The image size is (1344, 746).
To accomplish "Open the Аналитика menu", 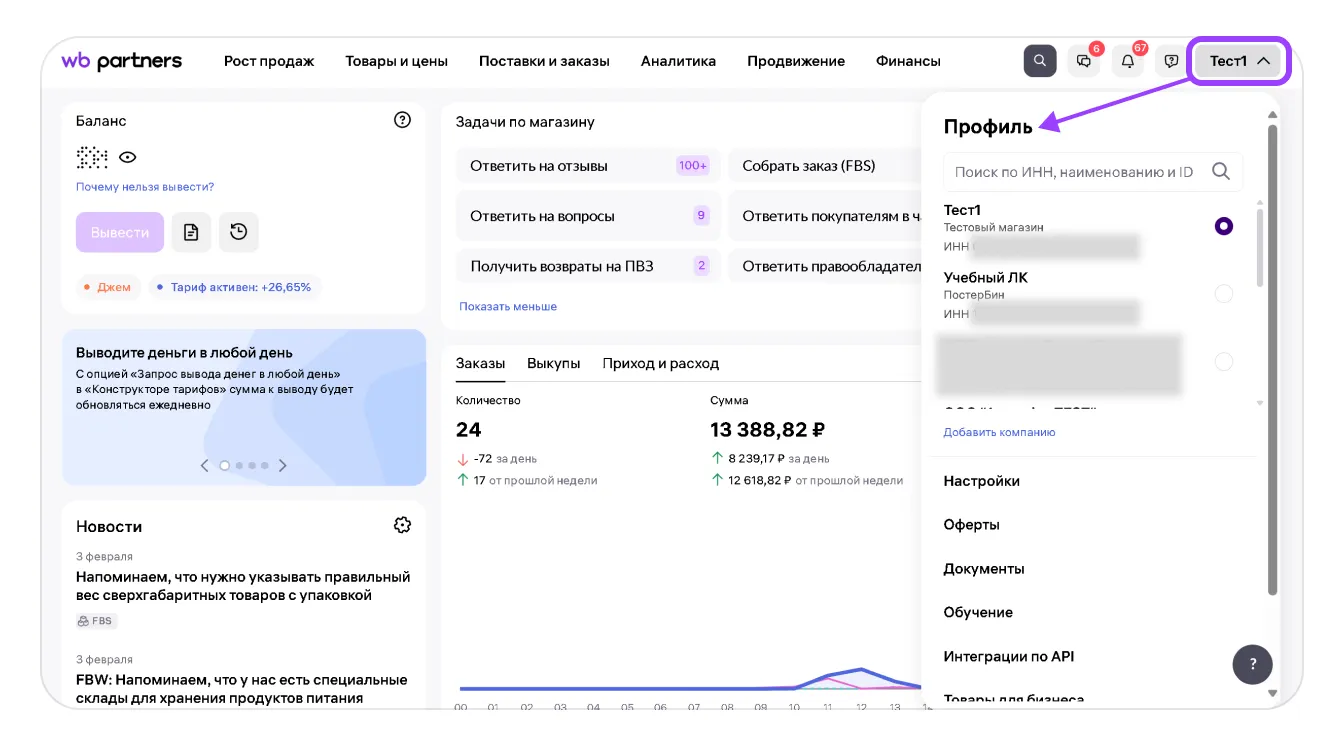I will click(x=678, y=61).
